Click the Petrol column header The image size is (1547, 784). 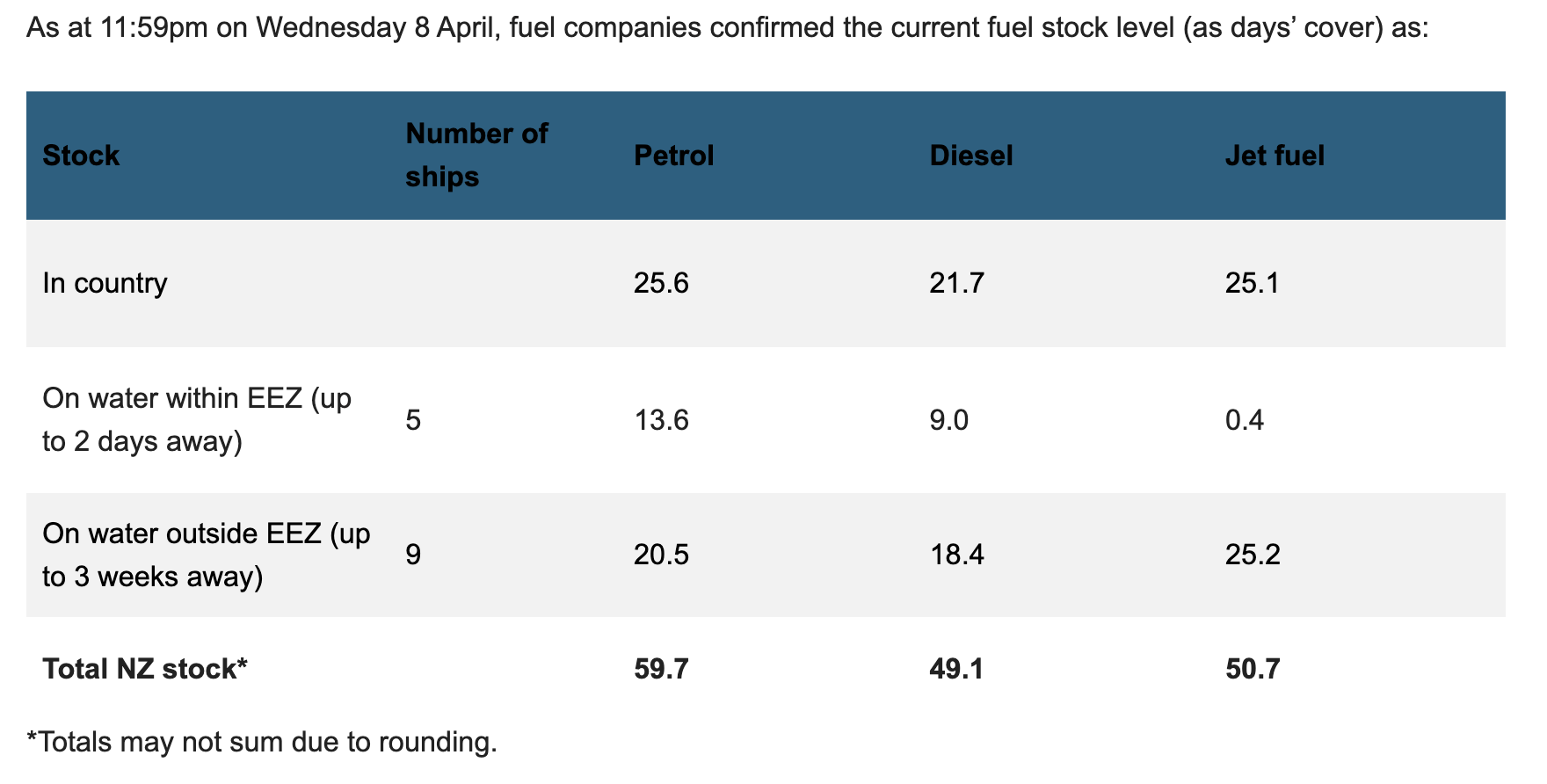click(x=673, y=156)
